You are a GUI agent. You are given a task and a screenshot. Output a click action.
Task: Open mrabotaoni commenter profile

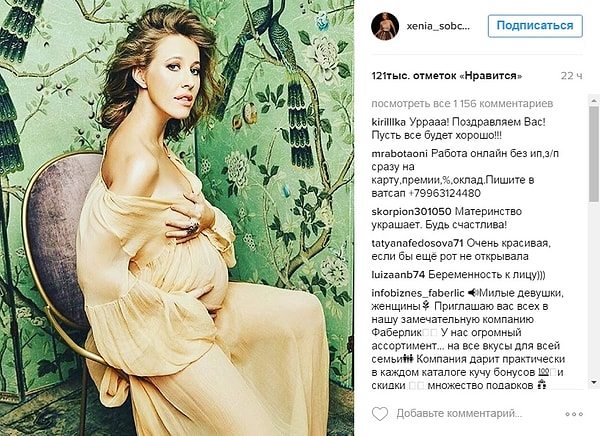399,154
